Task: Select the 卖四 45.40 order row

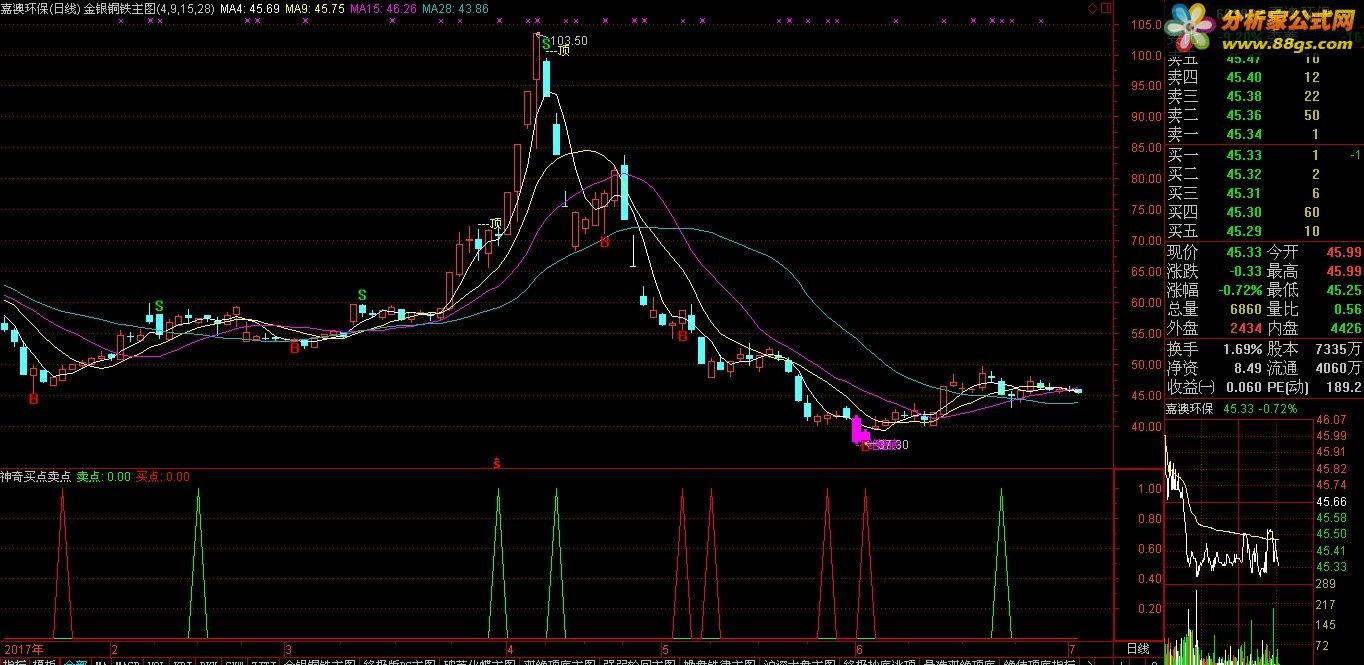Action: coord(1264,77)
